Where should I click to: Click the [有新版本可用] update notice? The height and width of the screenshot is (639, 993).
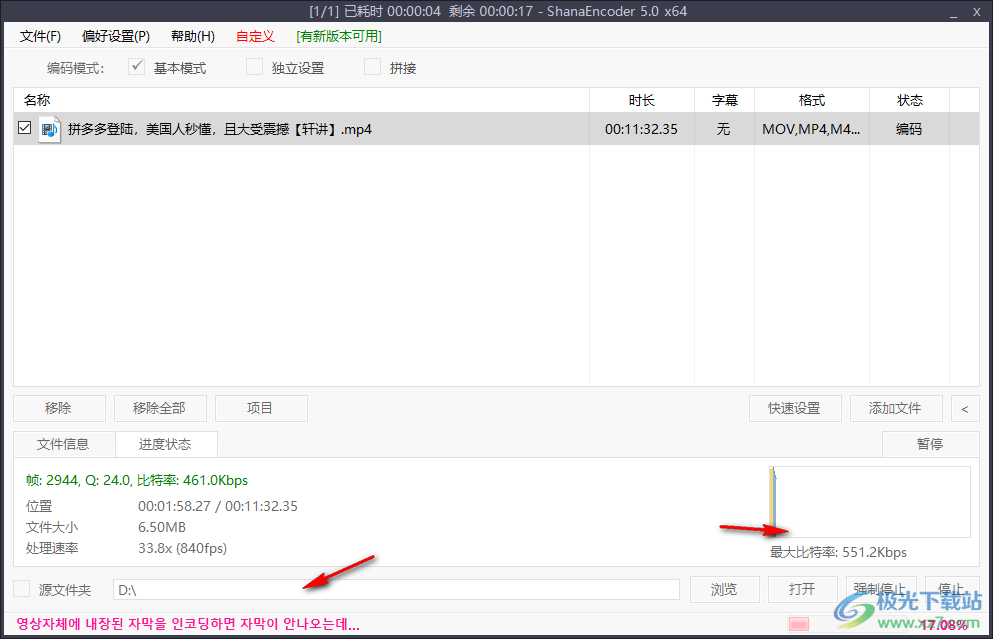coord(339,37)
